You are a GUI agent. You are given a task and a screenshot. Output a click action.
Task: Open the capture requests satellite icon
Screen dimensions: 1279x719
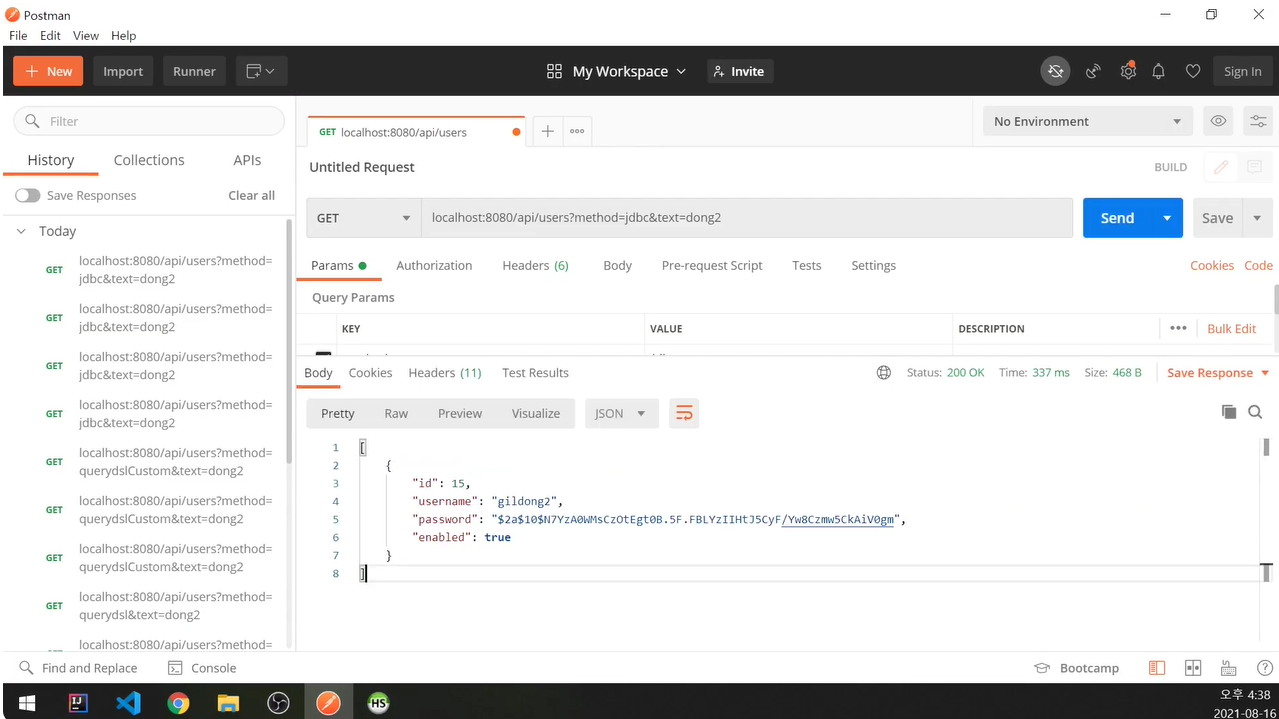click(1093, 71)
